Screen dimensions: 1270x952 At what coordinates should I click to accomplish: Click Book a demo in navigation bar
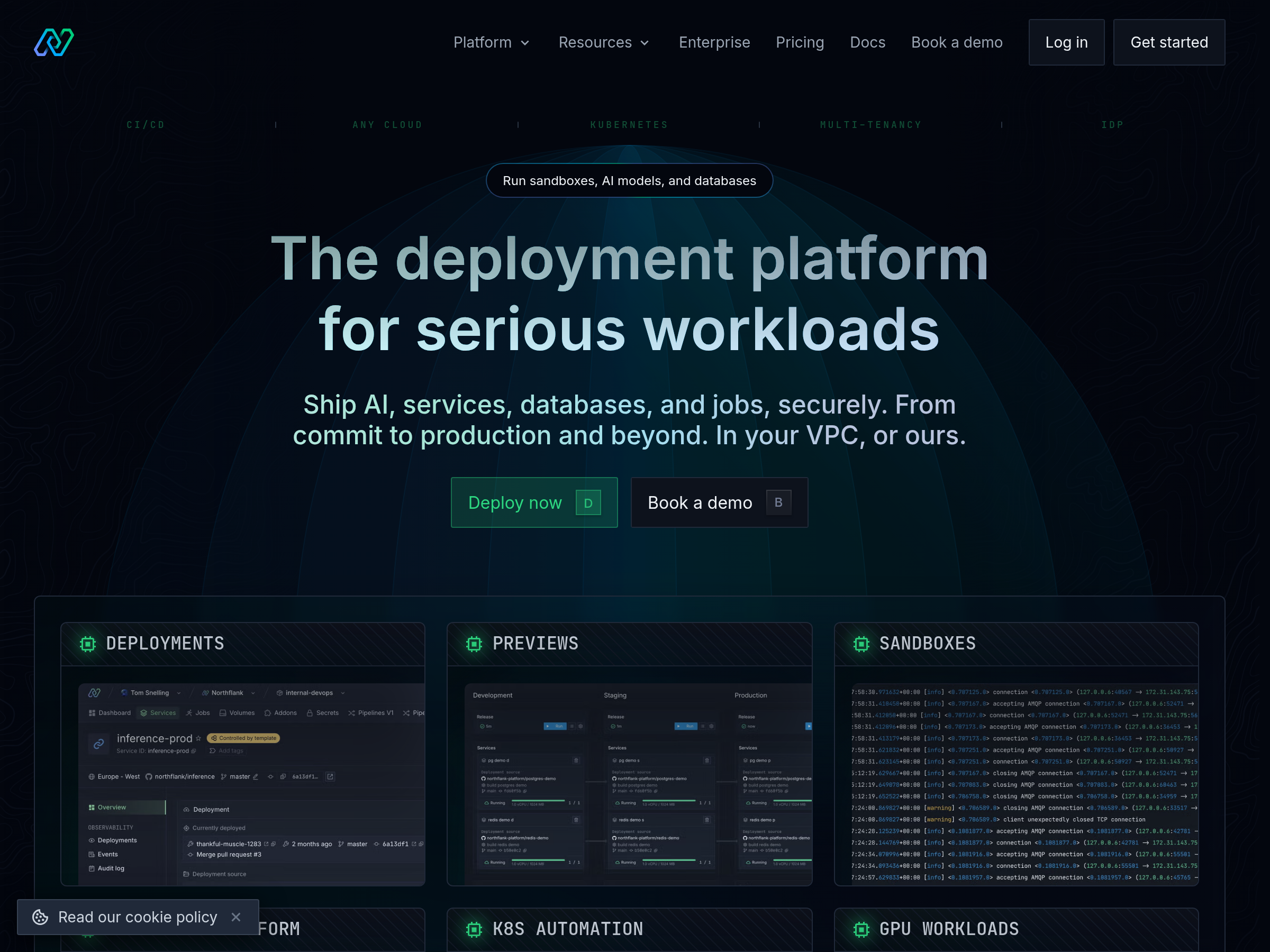957,42
